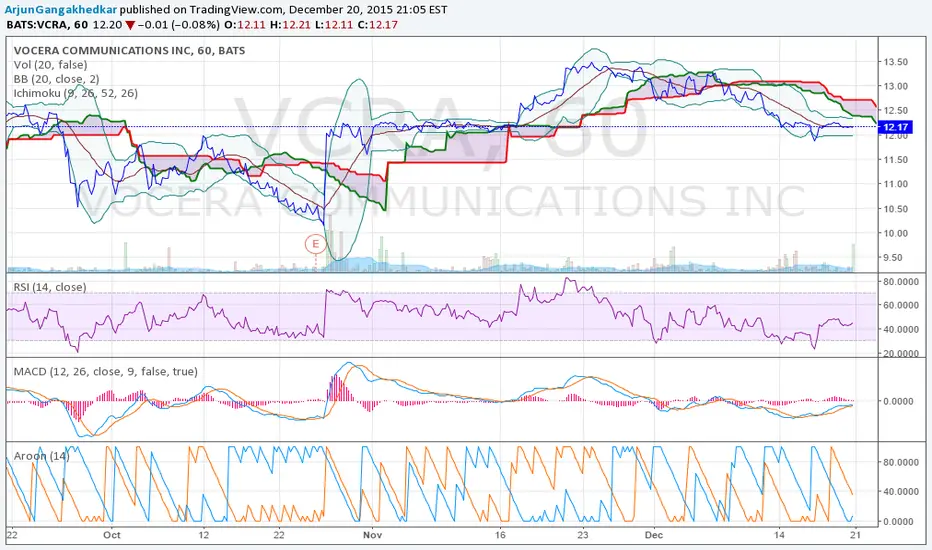Click the Dec date on time axis
932x550 pixels.
pyautogui.click(x=654, y=535)
